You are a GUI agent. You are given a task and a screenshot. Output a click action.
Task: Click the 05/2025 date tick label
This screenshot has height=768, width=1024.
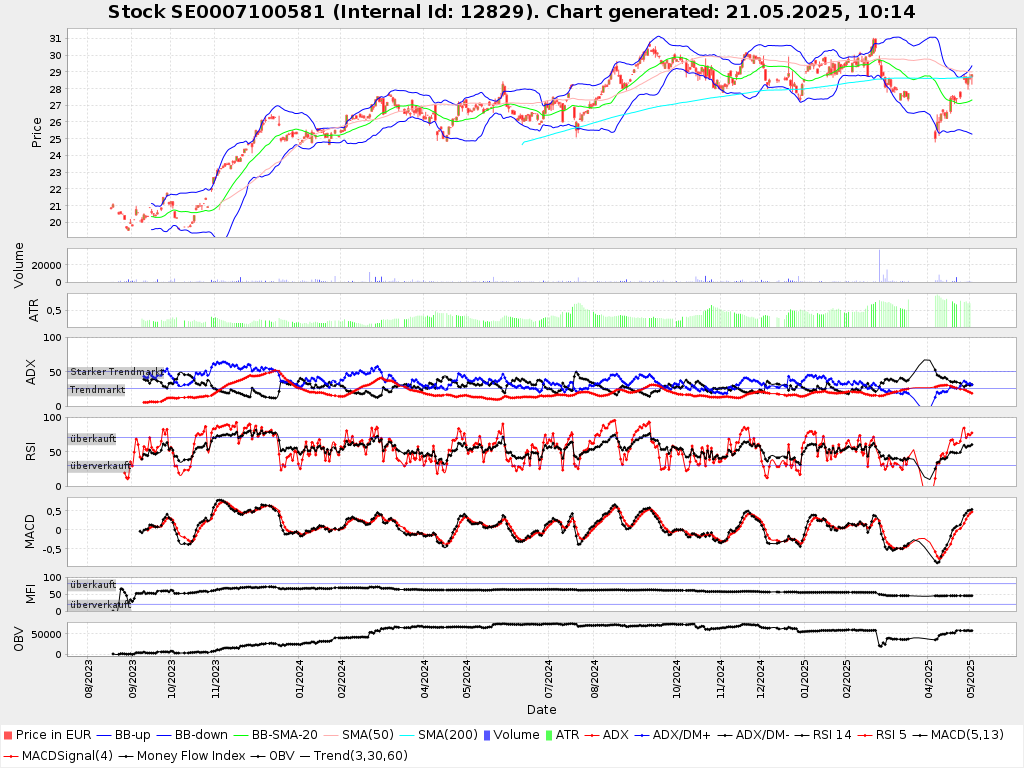970,679
